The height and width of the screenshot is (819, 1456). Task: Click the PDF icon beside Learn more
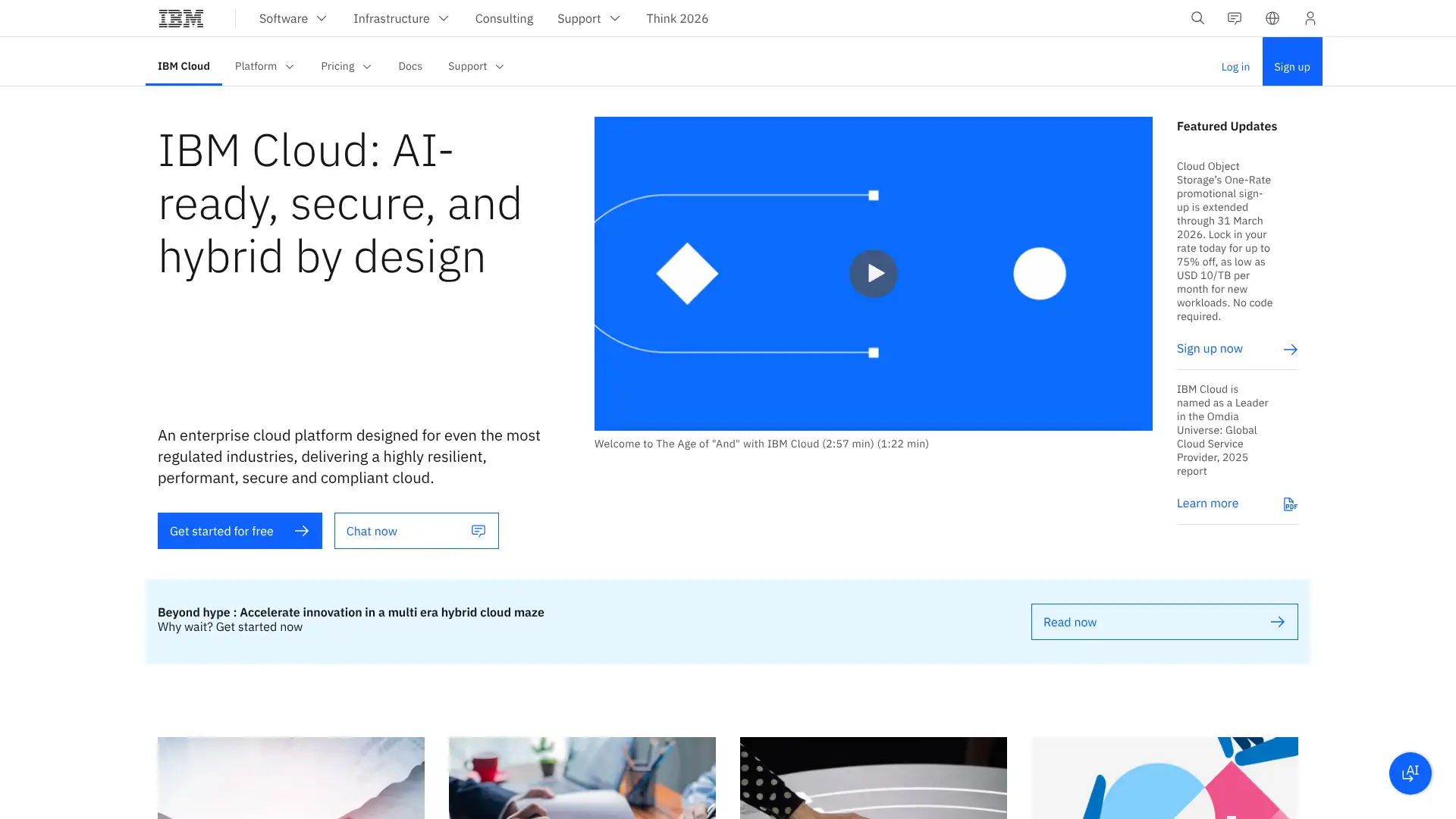point(1290,504)
